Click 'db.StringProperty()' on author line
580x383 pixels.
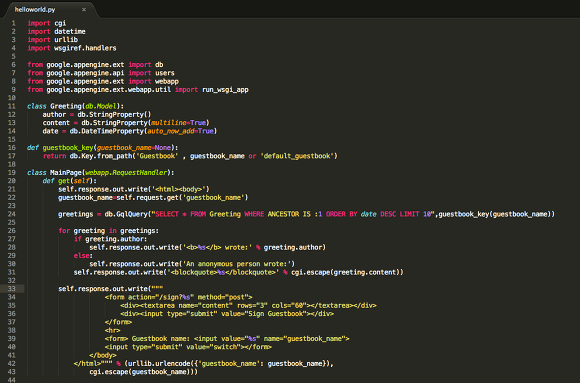click(114, 114)
